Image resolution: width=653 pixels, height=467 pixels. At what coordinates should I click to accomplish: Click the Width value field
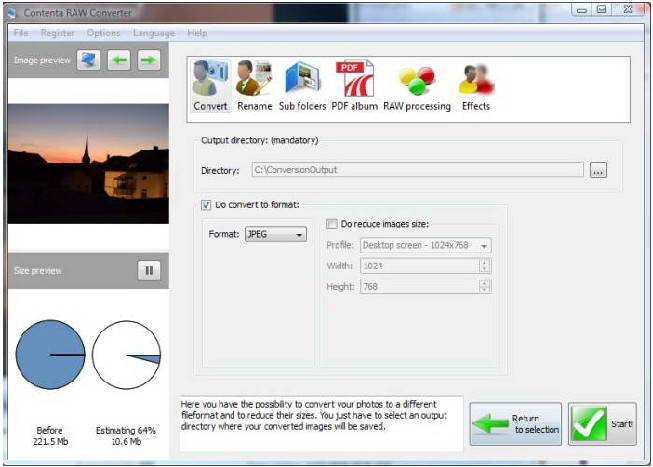pyautogui.click(x=420, y=266)
